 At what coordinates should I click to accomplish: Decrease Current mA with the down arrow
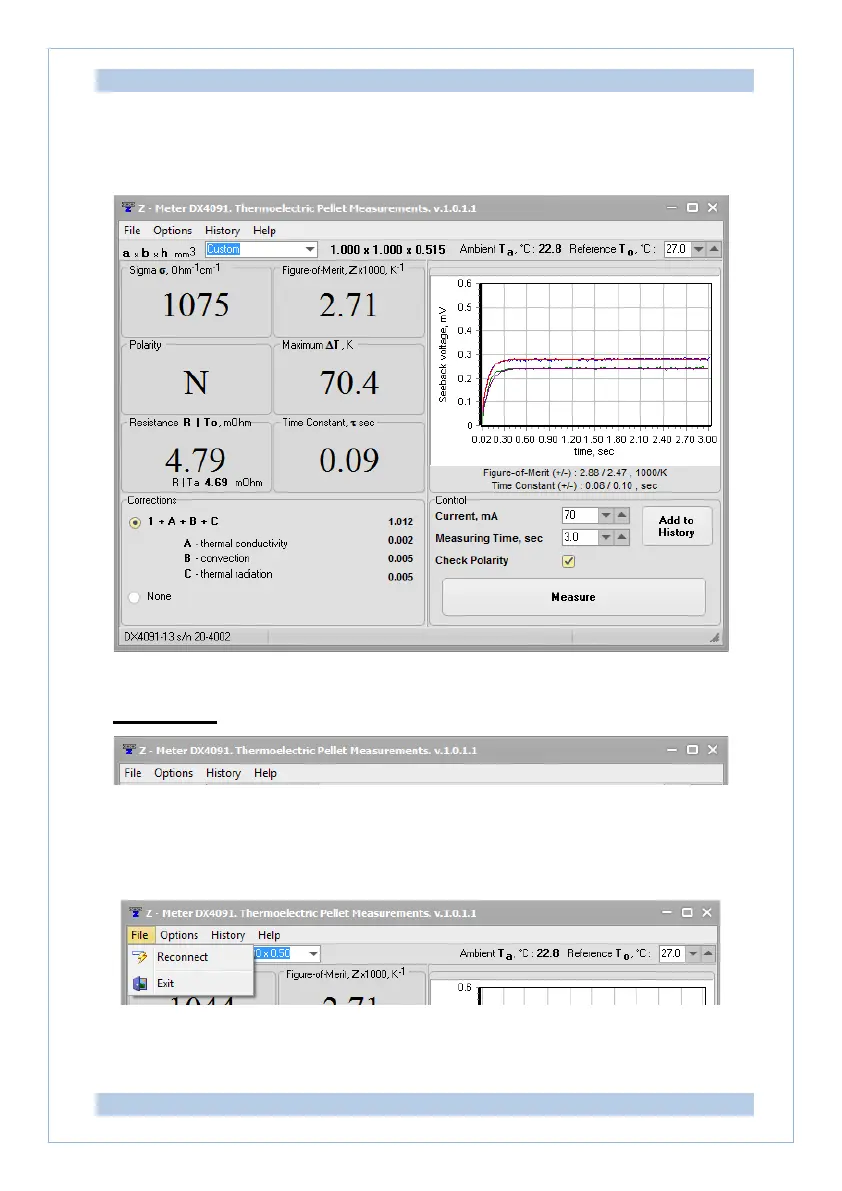tap(606, 516)
